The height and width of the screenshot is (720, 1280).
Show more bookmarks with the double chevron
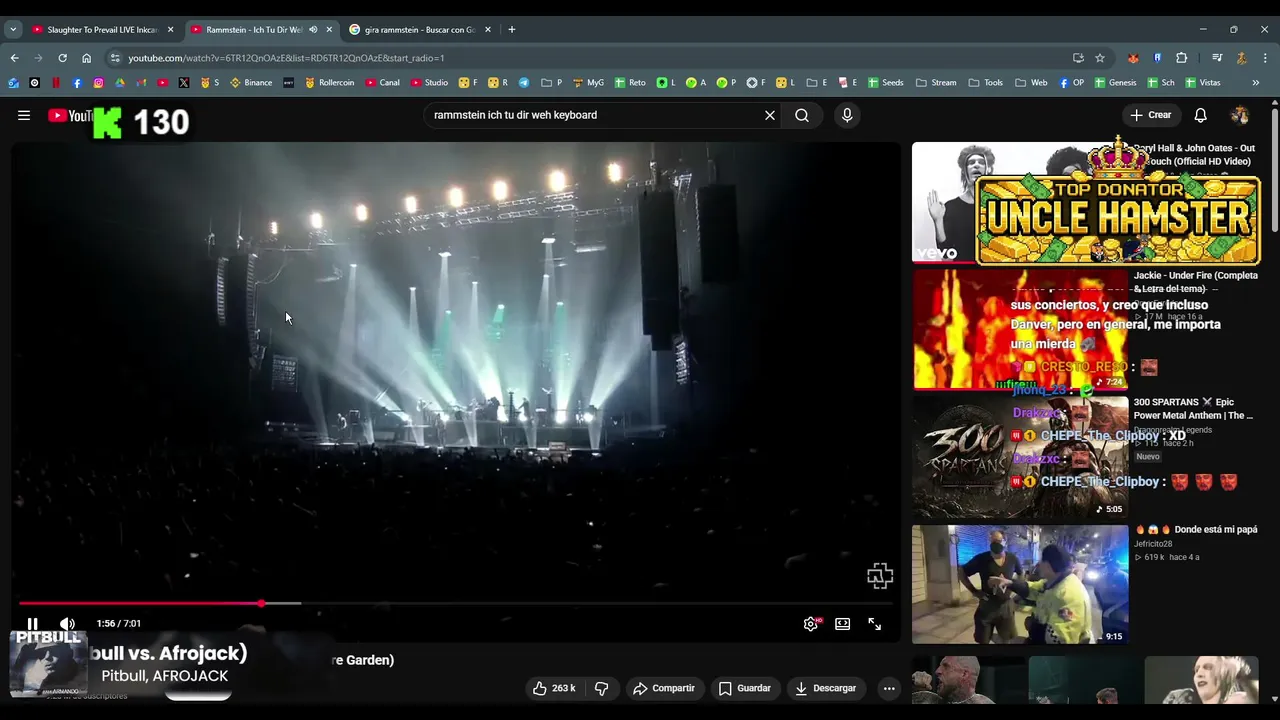pyautogui.click(x=1256, y=83)
